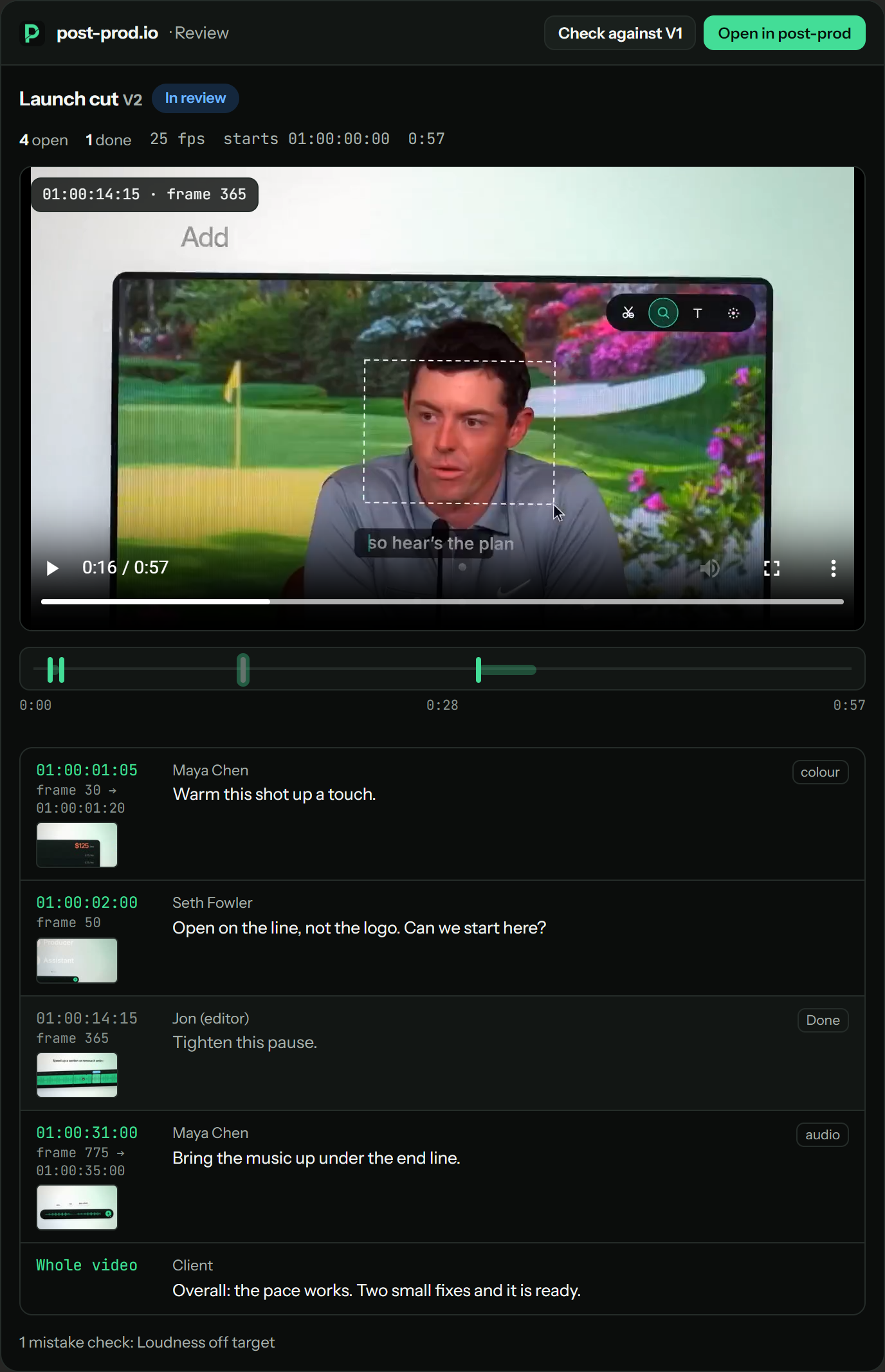Image resolution: width=885 pixels, height=1372 pixels.
Task: Play the video
Action: coord(53,568)
